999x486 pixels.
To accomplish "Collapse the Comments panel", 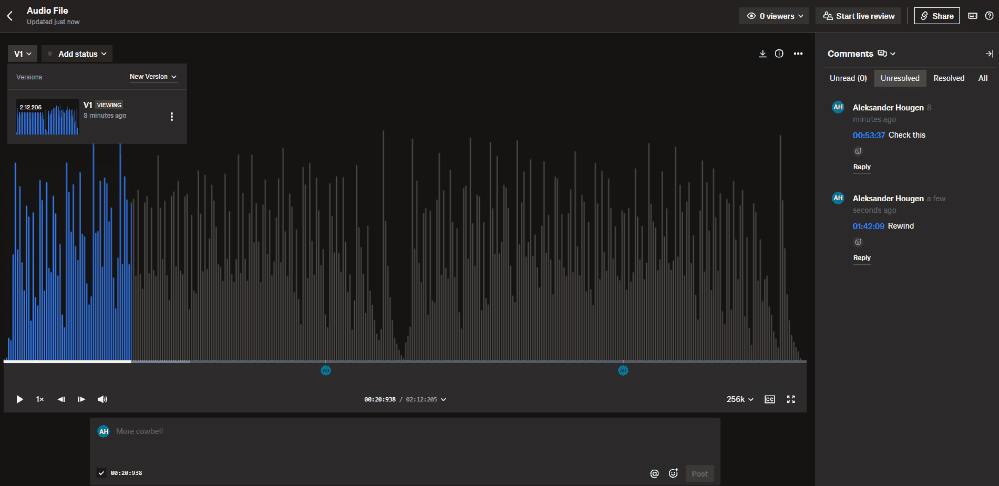I will click(x=988, y=54).
